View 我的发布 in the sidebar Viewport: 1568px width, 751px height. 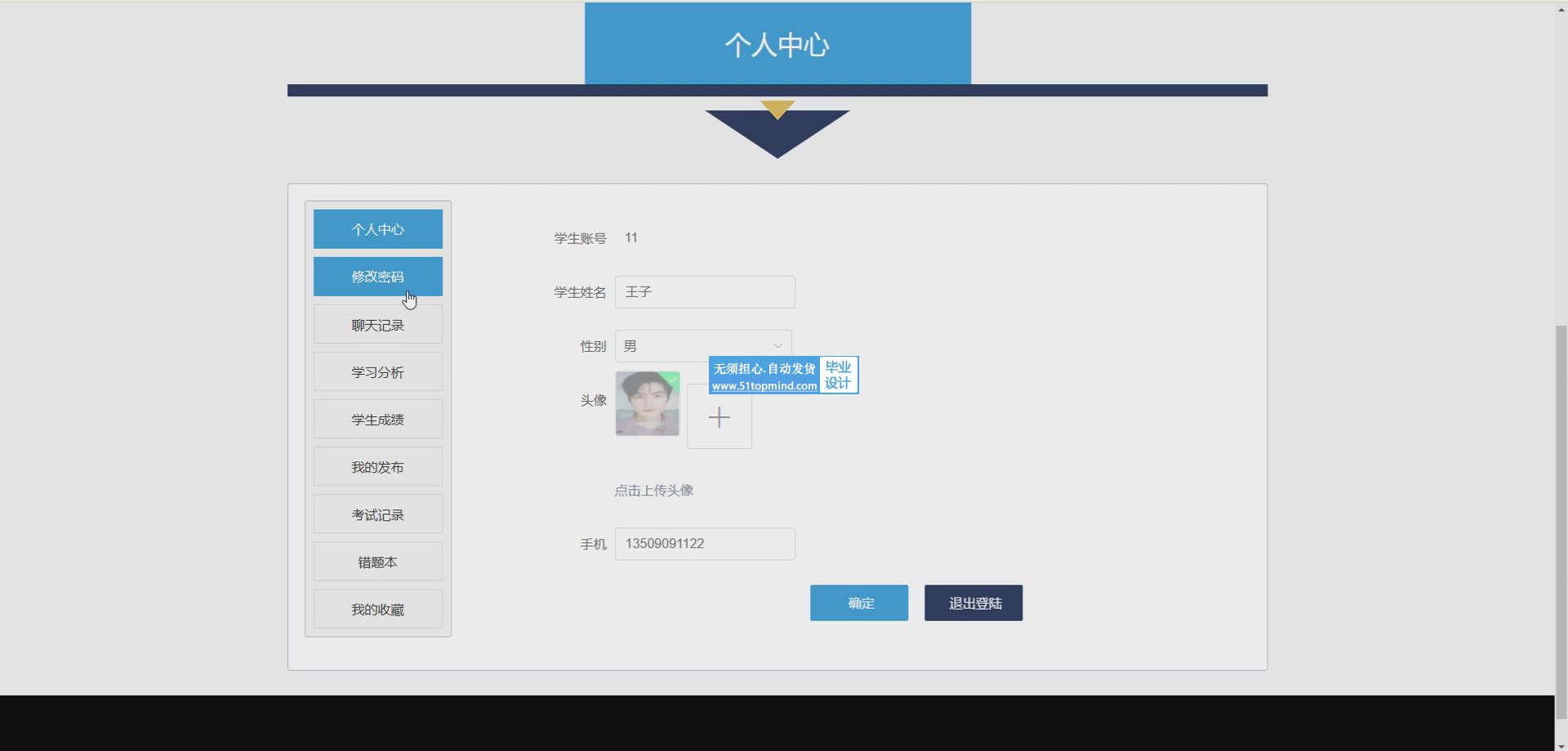[x=377, y=467]
